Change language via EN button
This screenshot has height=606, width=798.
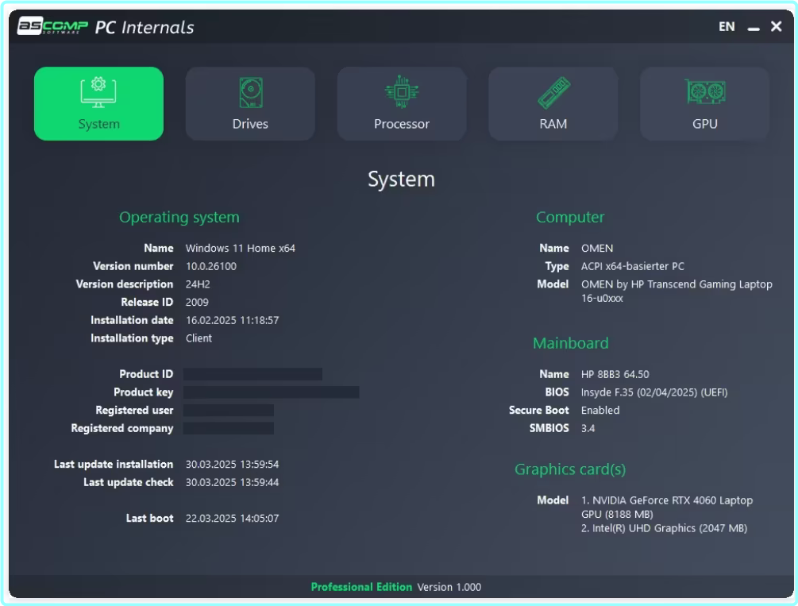(727, 26)
